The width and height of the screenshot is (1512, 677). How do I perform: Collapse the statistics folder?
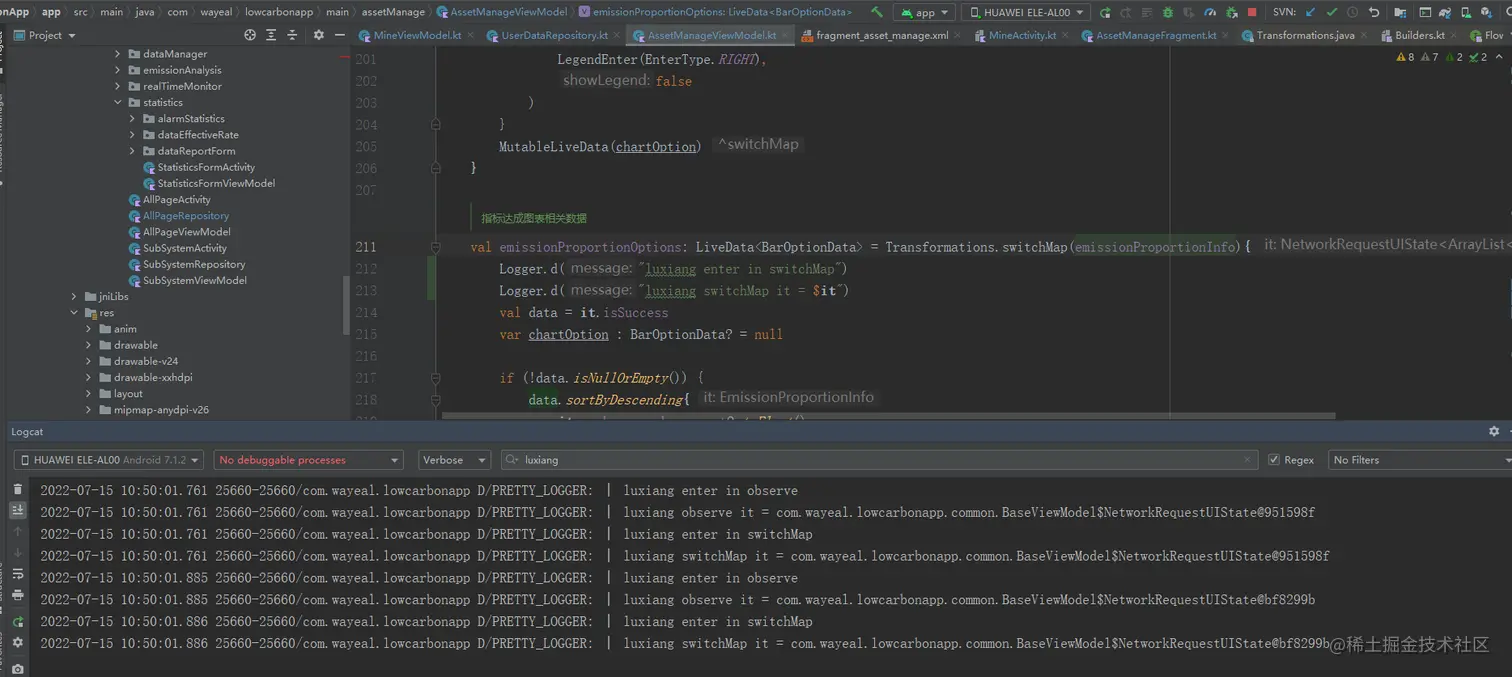tap(118, 102)
